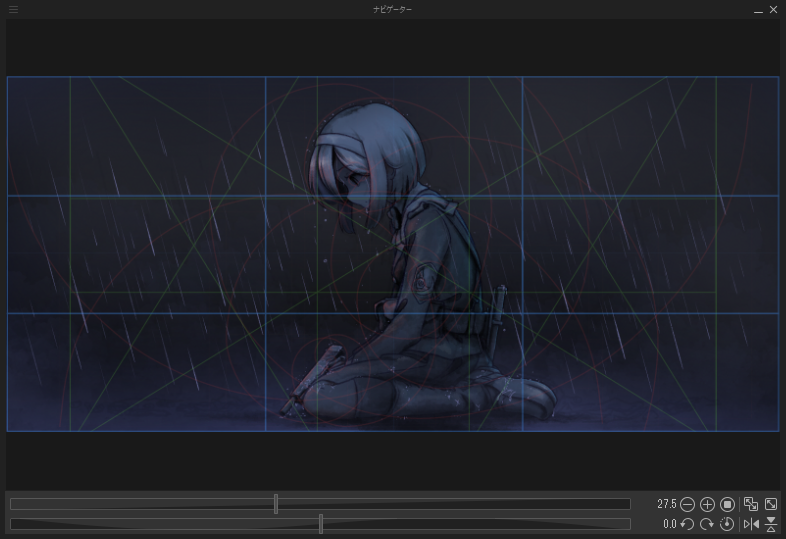Toggle flip horizontal view
This screenshot has width=786, height=539.
pos(751,524)
